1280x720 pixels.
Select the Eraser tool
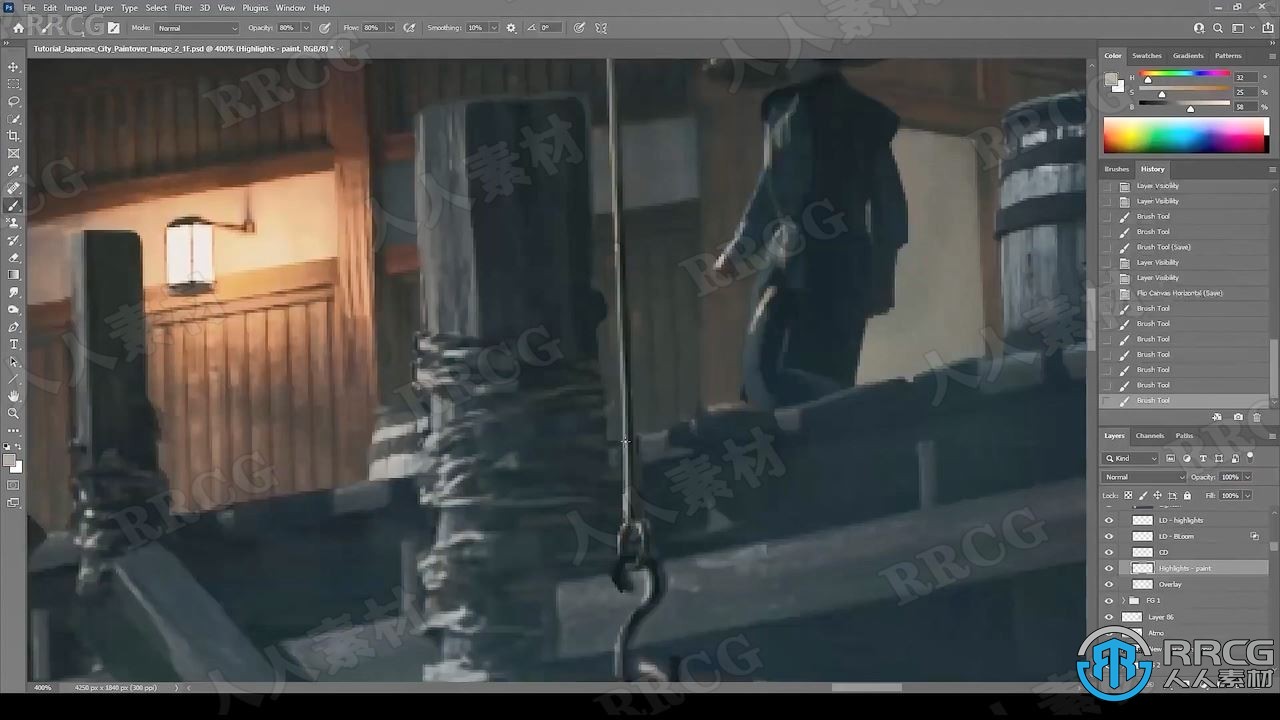[13, 258]
